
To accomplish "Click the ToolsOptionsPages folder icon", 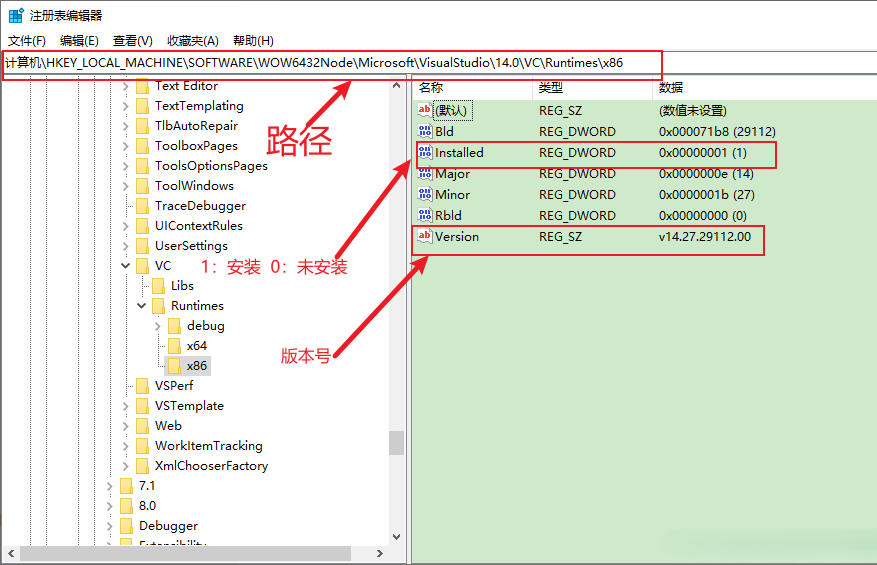I will pos(143,166).
